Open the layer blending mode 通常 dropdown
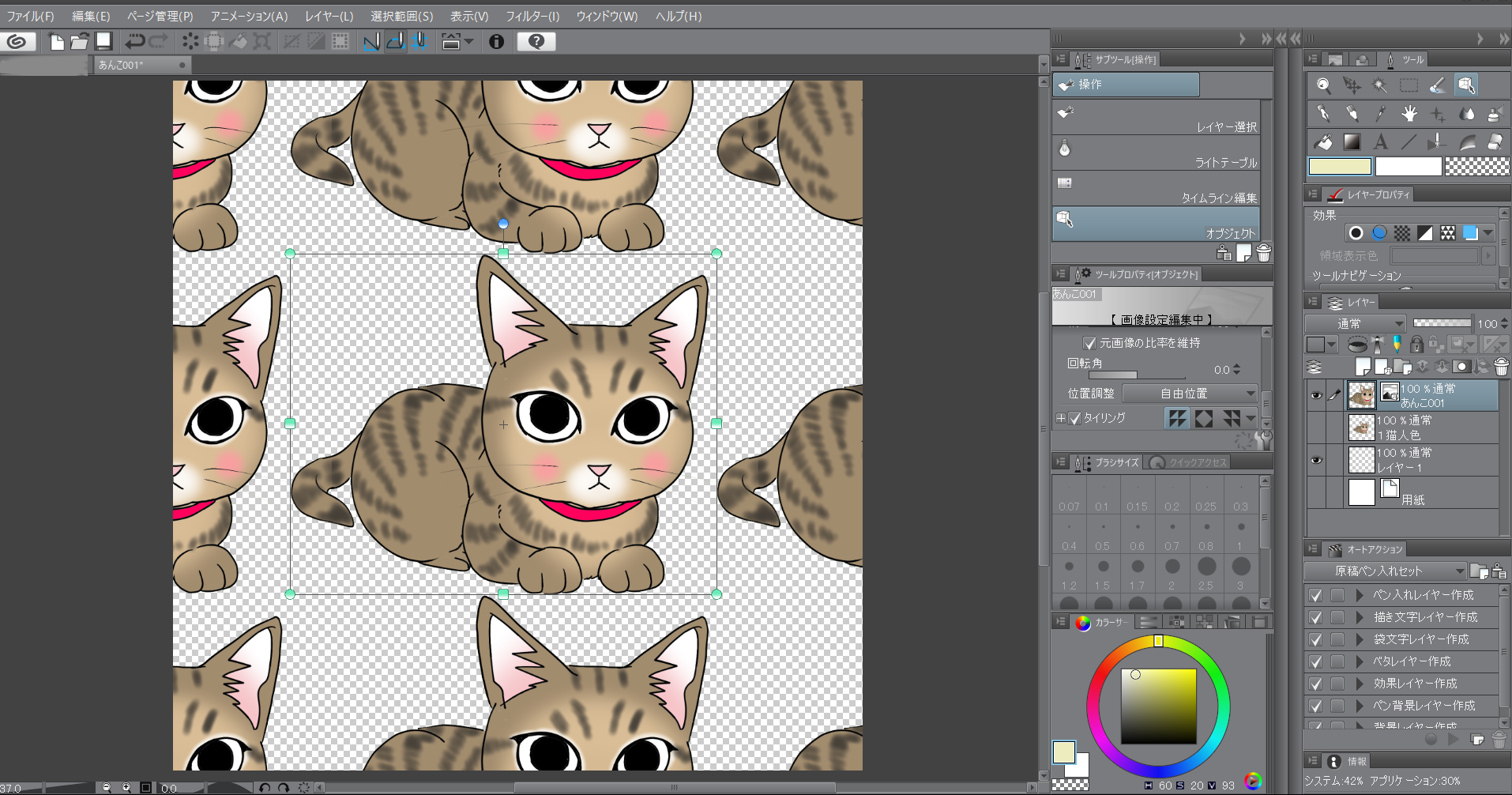 (x=1355, y=323)
